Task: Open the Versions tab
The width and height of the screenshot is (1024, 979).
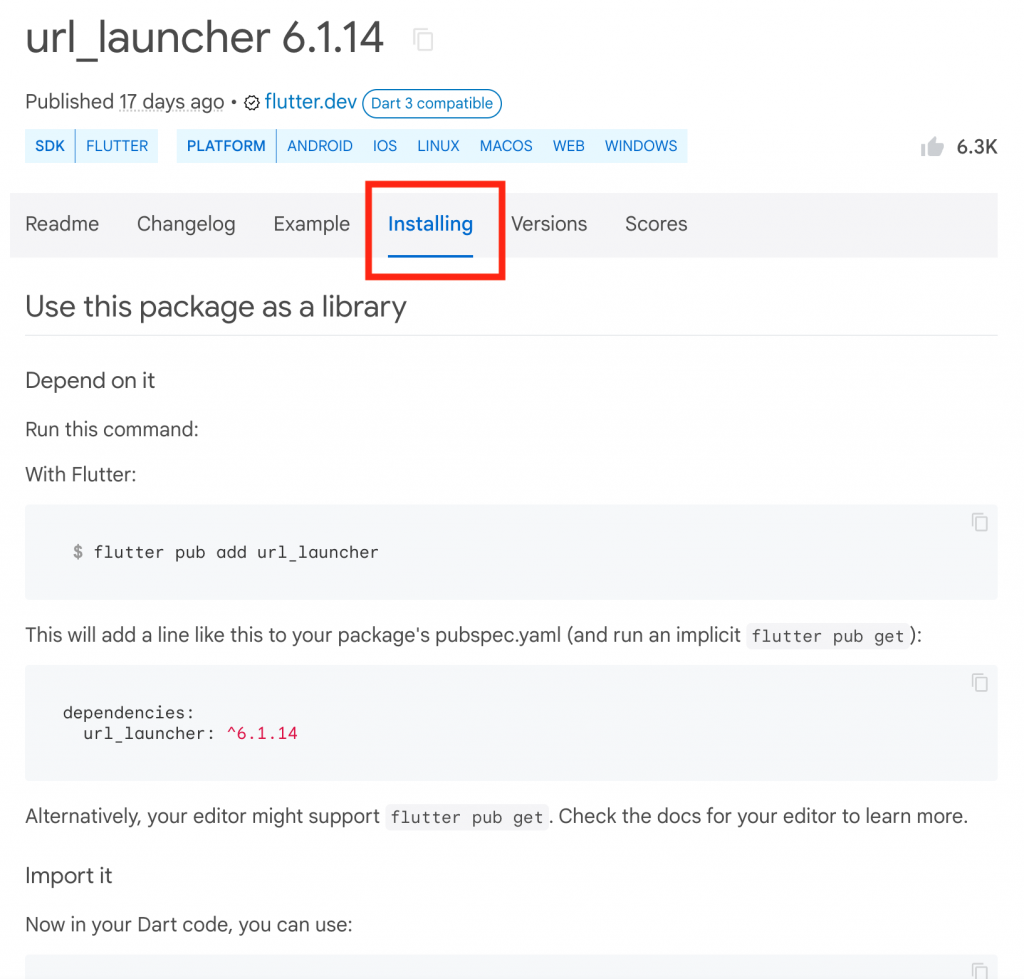Action: tap(549, 224)
